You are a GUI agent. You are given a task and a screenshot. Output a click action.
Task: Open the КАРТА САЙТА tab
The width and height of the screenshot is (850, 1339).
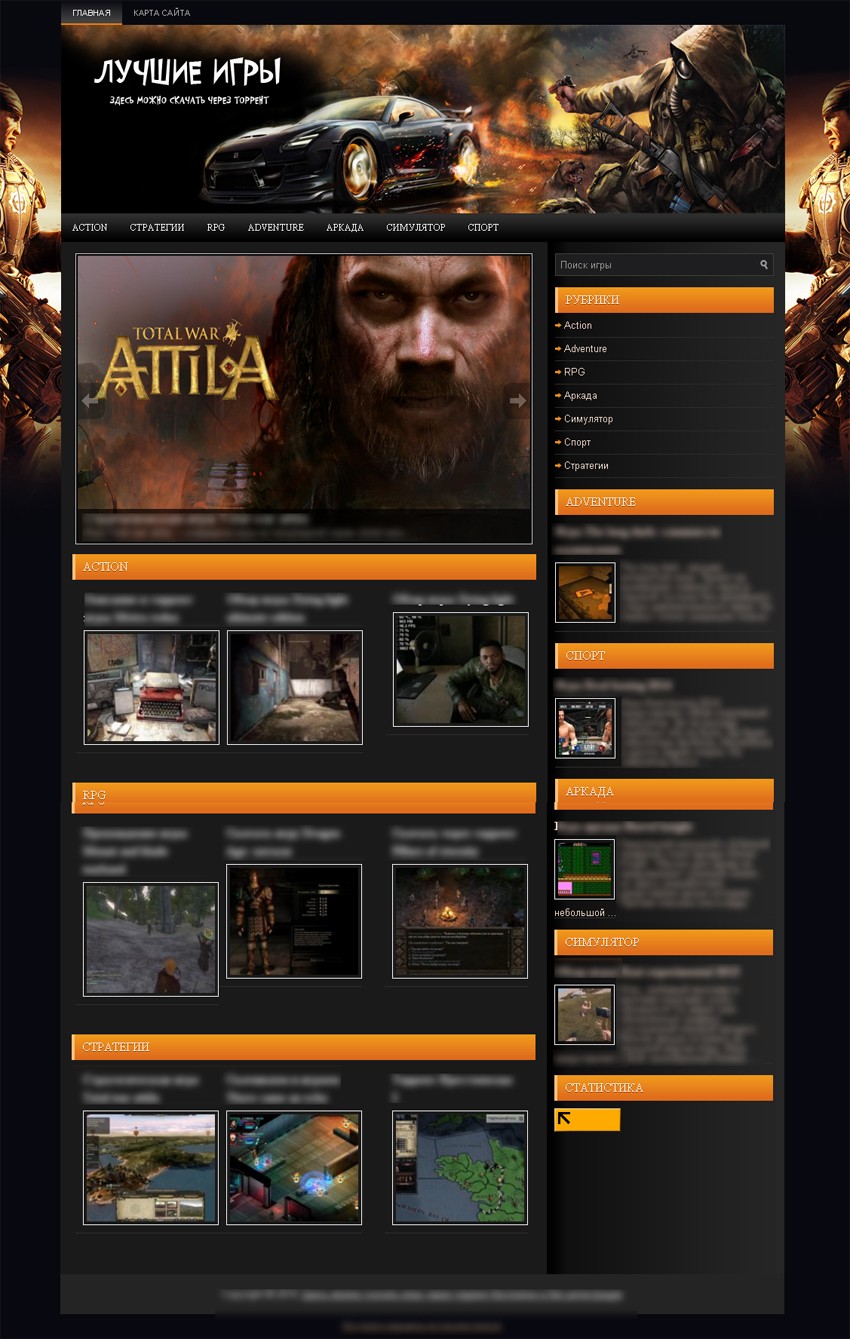click(161, 13)
